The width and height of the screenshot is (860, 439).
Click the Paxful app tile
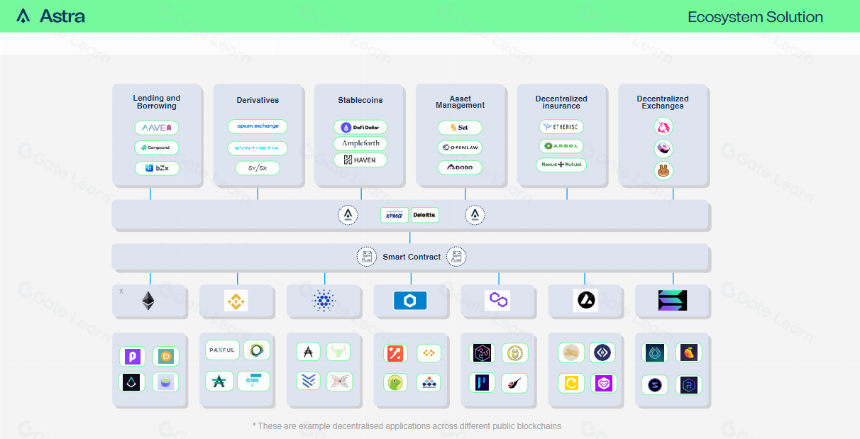point(222,350)
